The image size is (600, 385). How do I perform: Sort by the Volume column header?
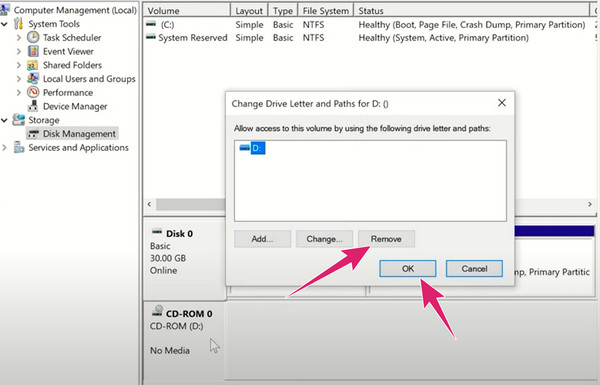click(187, 11)
